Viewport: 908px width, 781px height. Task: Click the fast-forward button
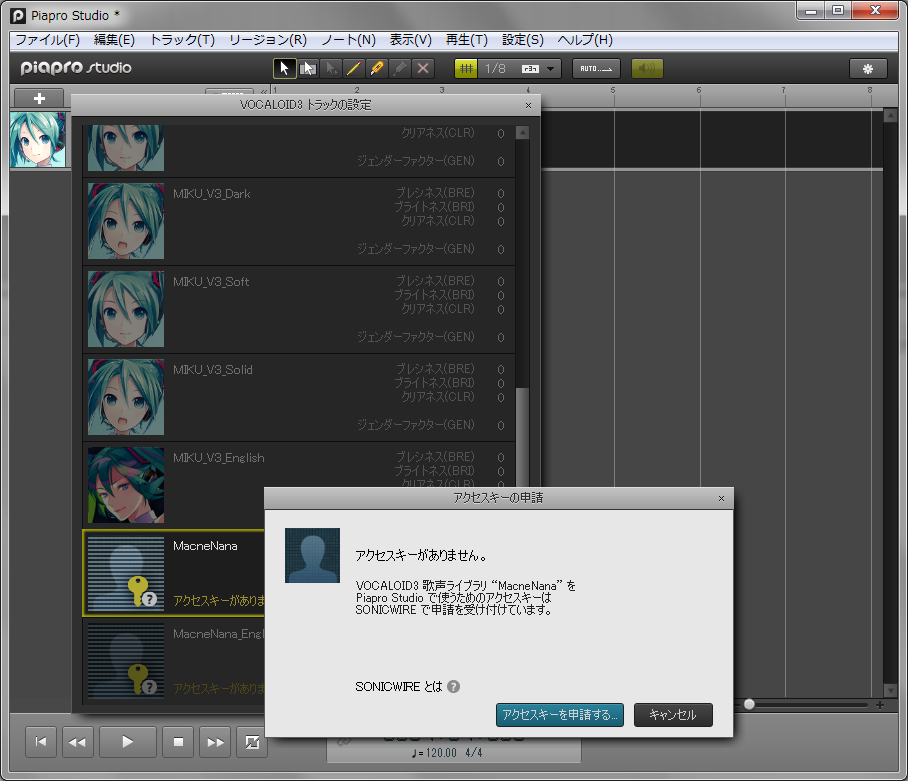[x=215, y=742]
